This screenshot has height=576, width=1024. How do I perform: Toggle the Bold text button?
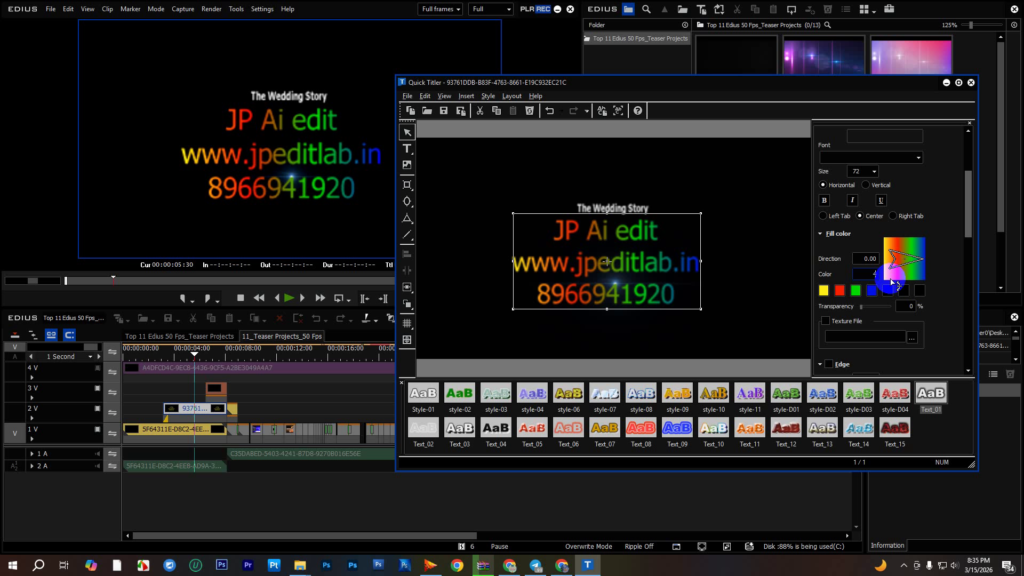click(x=825, y=200)
